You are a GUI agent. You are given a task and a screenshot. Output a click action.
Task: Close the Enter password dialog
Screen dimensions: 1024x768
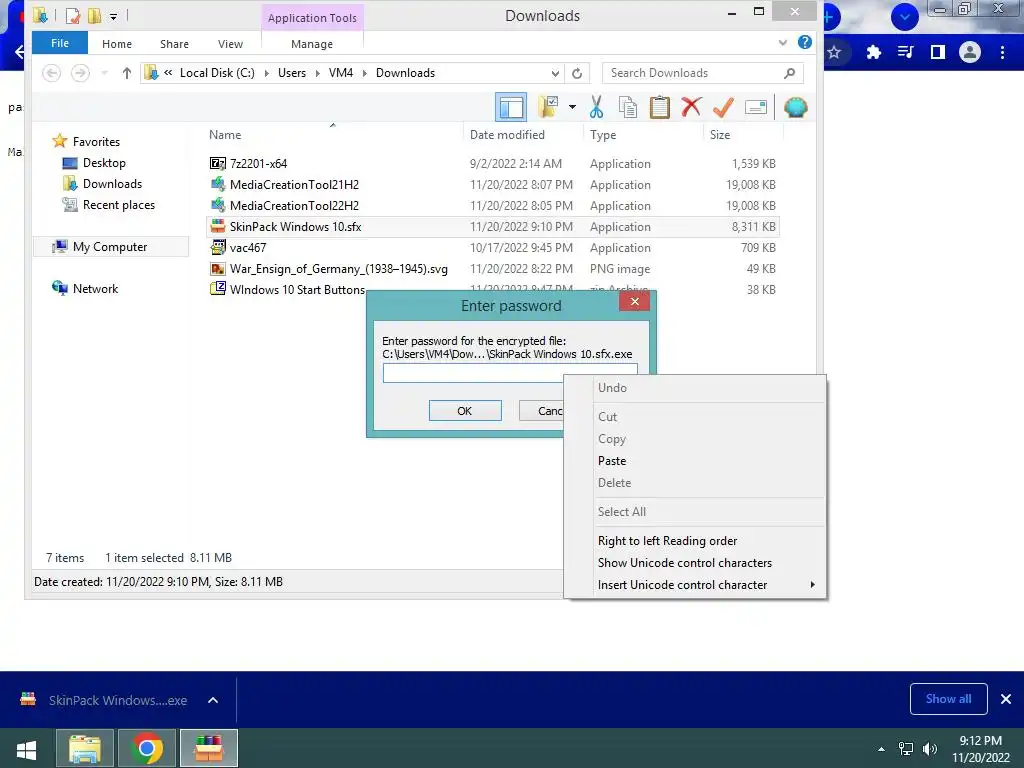point(634,301)
